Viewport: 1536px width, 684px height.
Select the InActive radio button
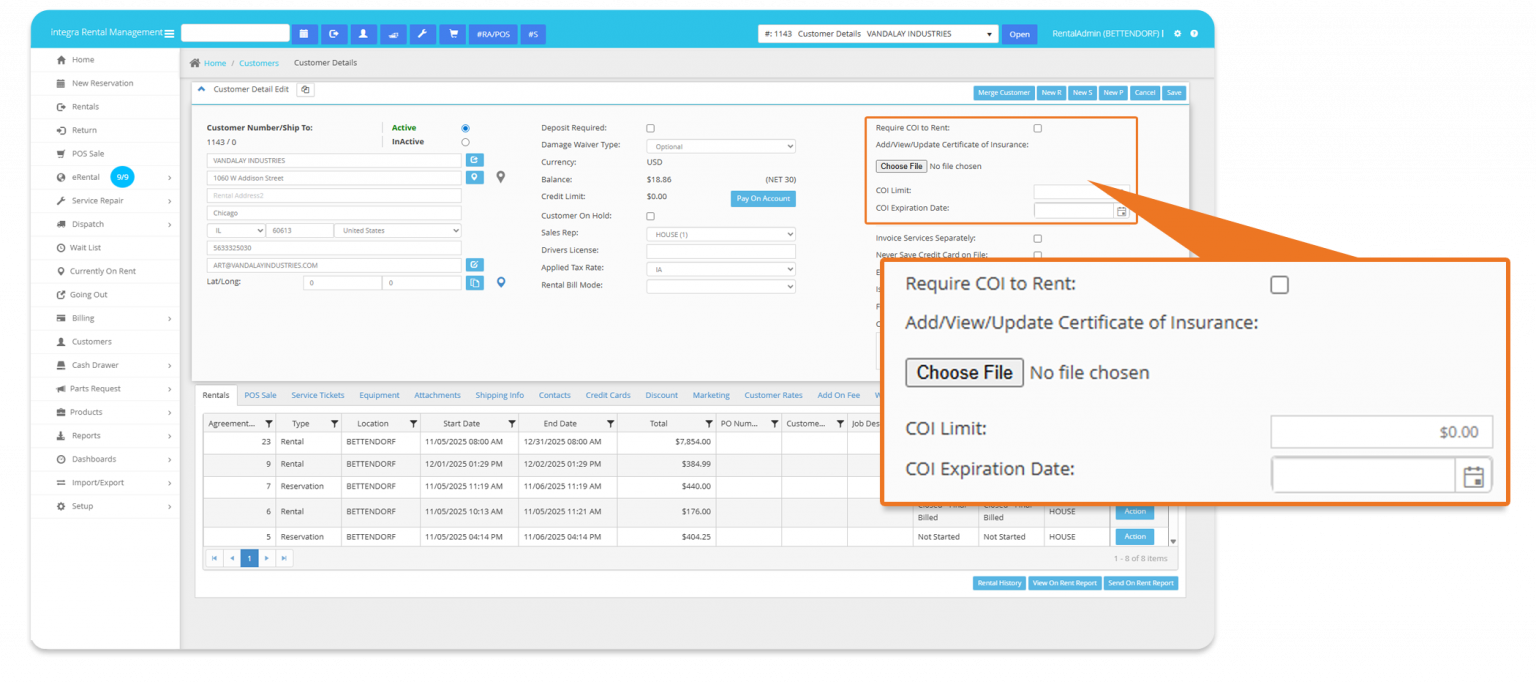tap(465, 142)
